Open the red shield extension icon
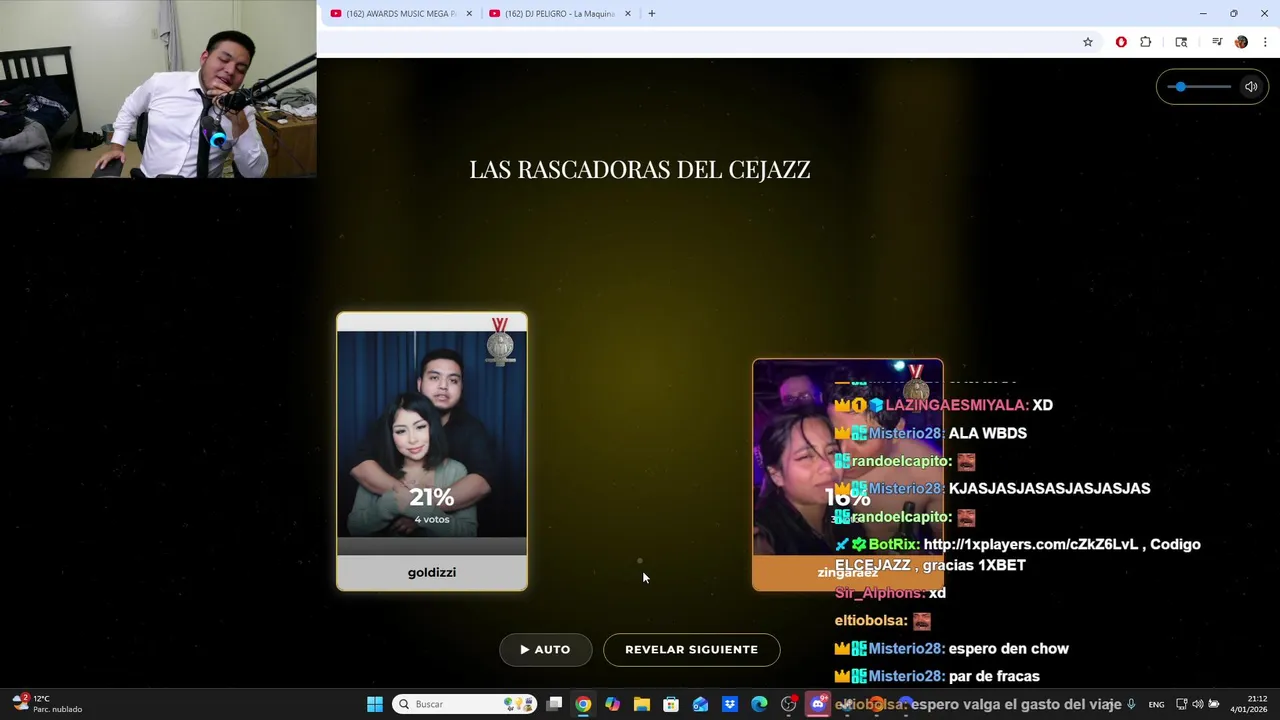This screenshot has height=720, width=1280. [x=1121, y=42]
